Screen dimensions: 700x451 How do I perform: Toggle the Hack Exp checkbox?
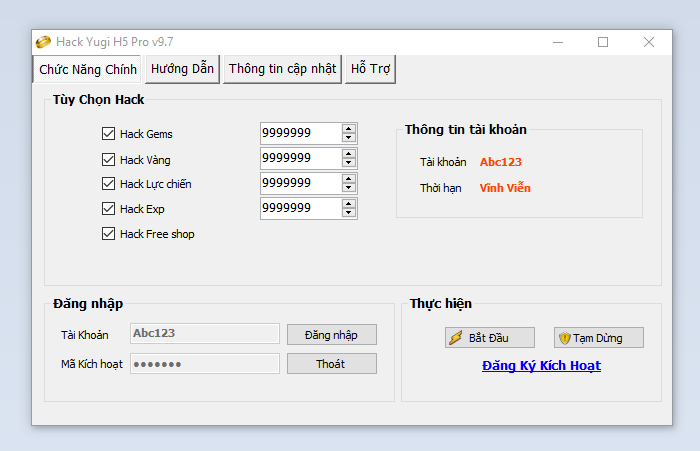point(109,209)
